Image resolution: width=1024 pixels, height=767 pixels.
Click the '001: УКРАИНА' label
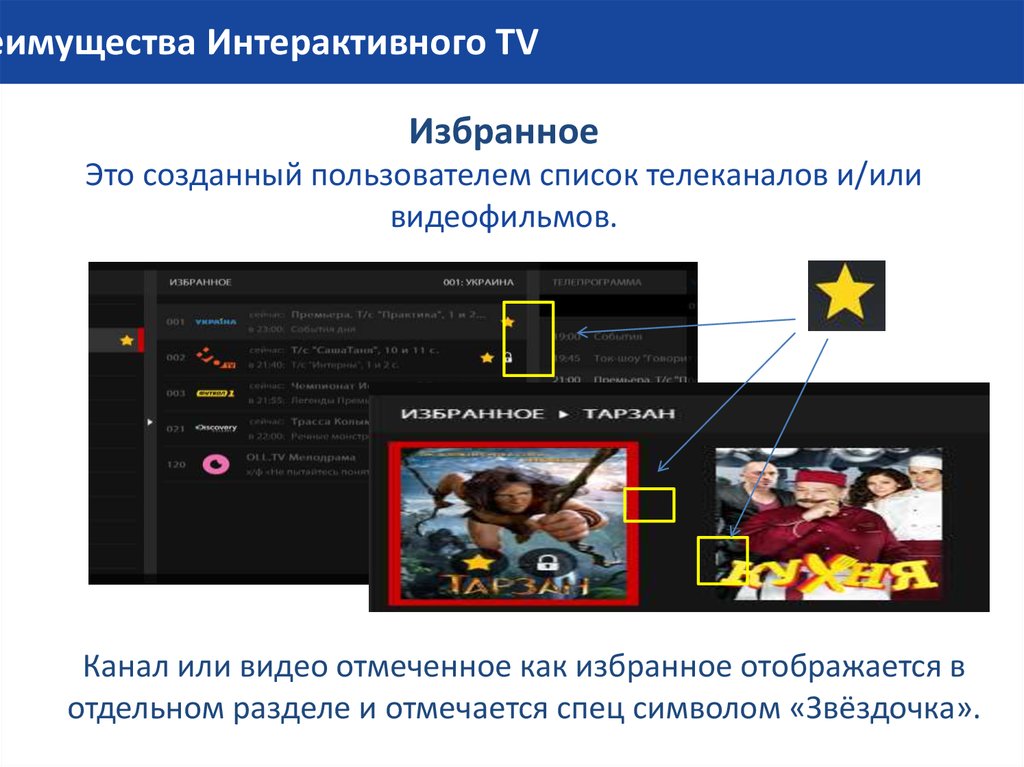coord(479,282)
